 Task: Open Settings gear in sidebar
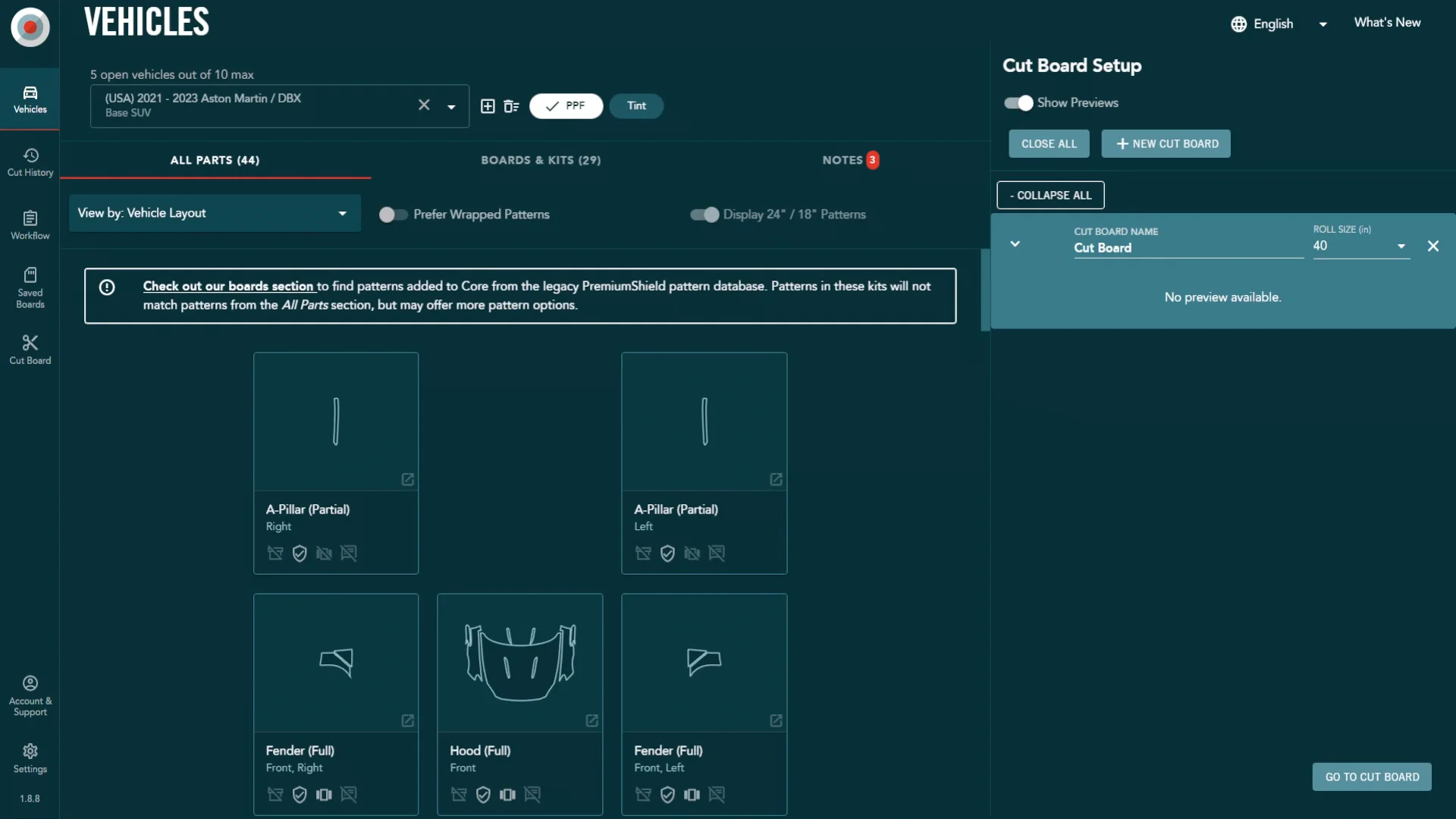click(30, 758)
